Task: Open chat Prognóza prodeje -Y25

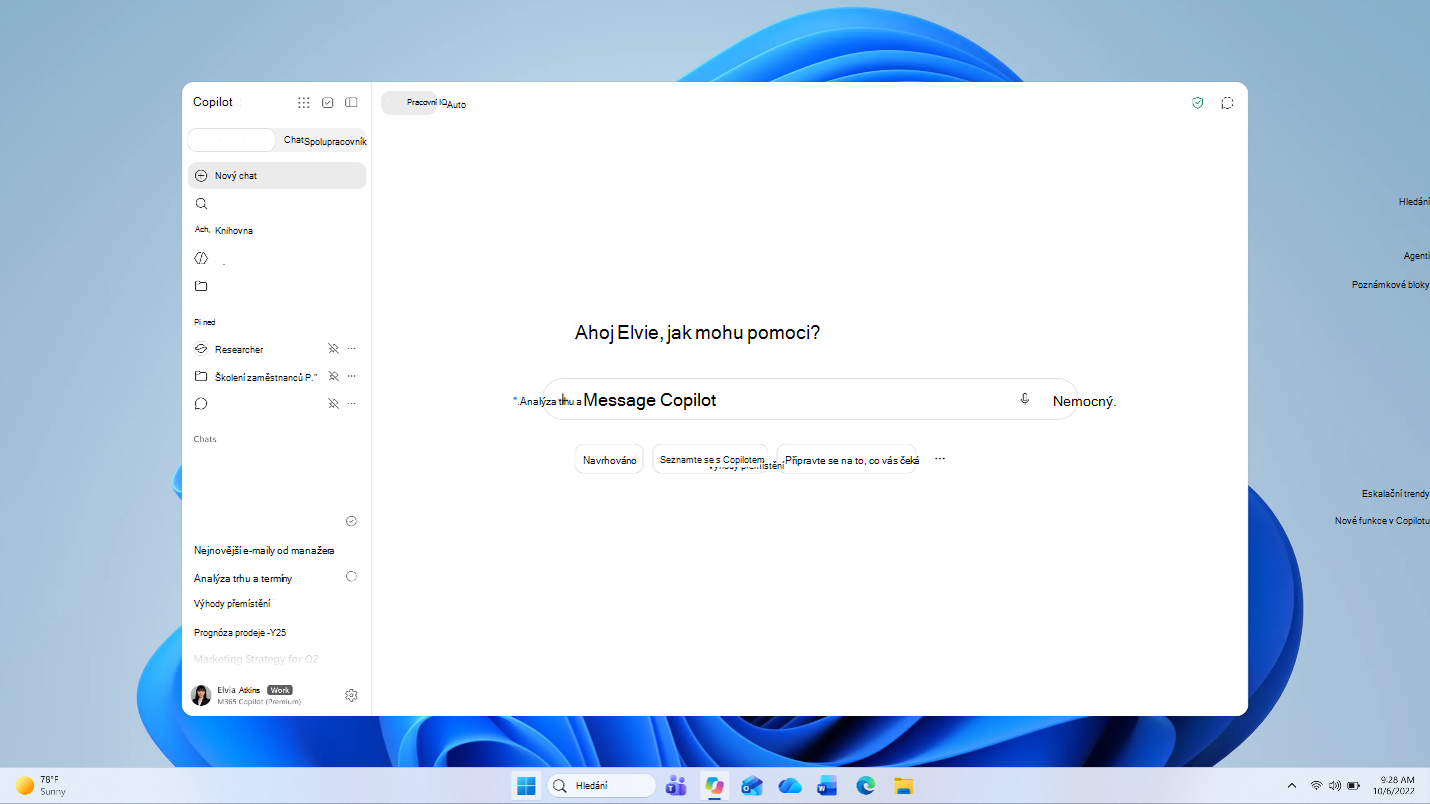Action: click(x=241, y=633)
